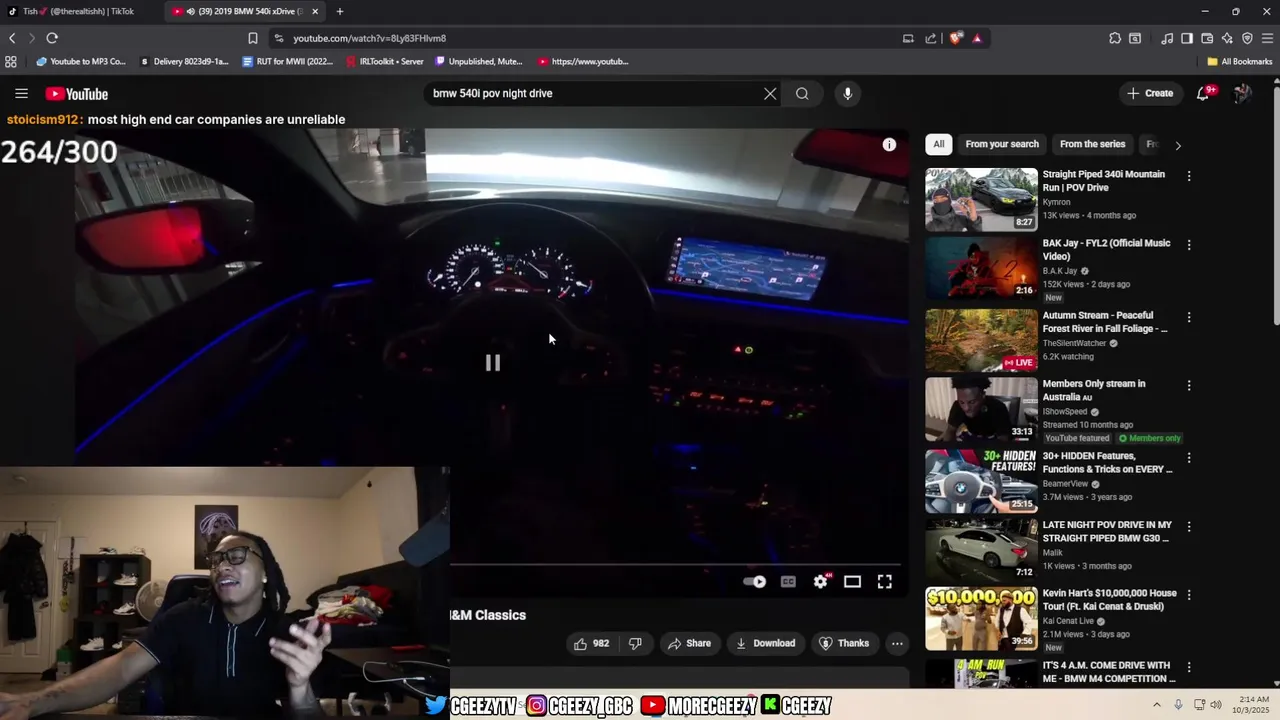This screenshot has height=720, width=1280.
Task: Click the browser address bar URL
Action: tap(369, 38)
